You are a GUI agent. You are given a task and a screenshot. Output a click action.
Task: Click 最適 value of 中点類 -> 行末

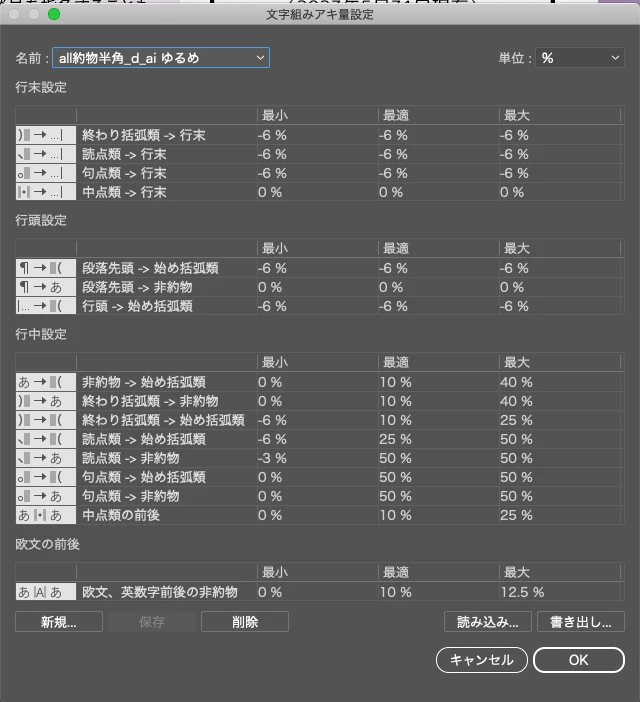391,193
